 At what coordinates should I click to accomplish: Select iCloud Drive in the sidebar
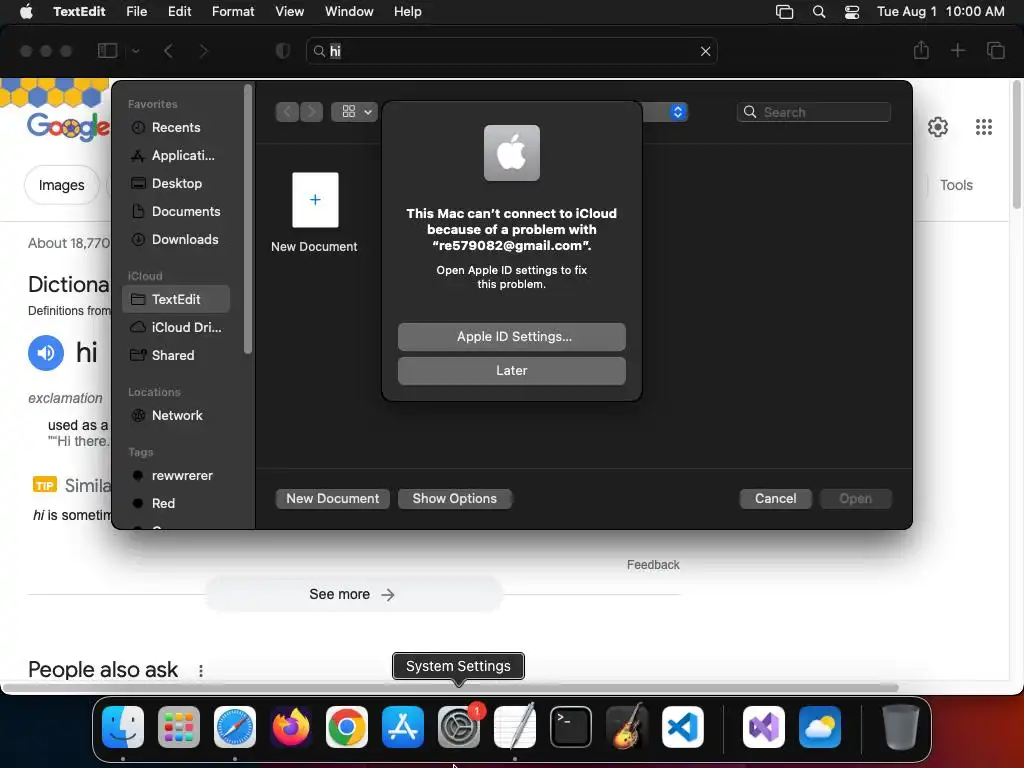pyautogui.click(x=176, y=327)
